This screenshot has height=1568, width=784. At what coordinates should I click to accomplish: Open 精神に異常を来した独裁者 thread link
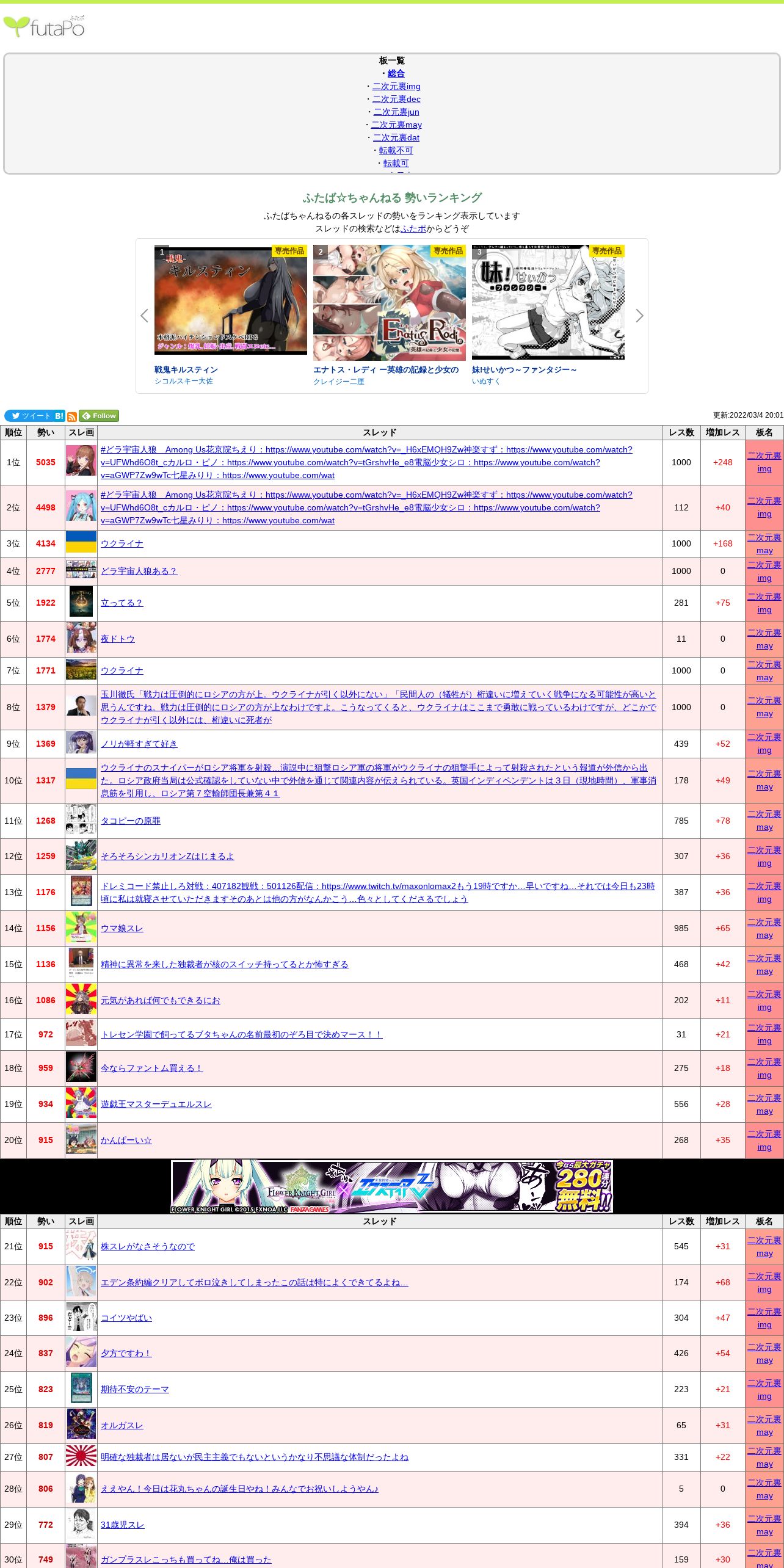pos(225,964)
